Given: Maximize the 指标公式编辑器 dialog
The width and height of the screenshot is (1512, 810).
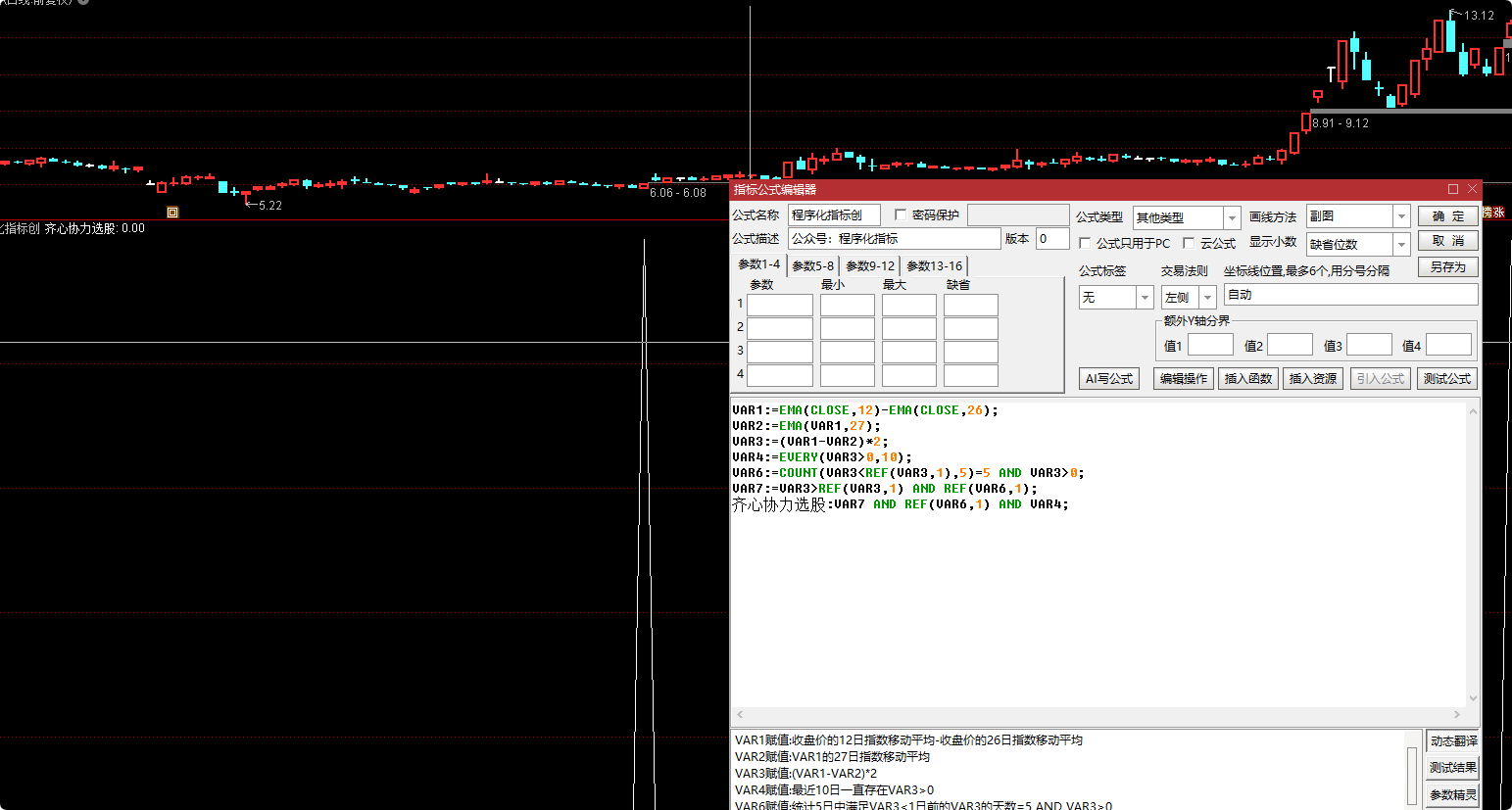Looking at the screenshot, I should tap(1453, 189).
